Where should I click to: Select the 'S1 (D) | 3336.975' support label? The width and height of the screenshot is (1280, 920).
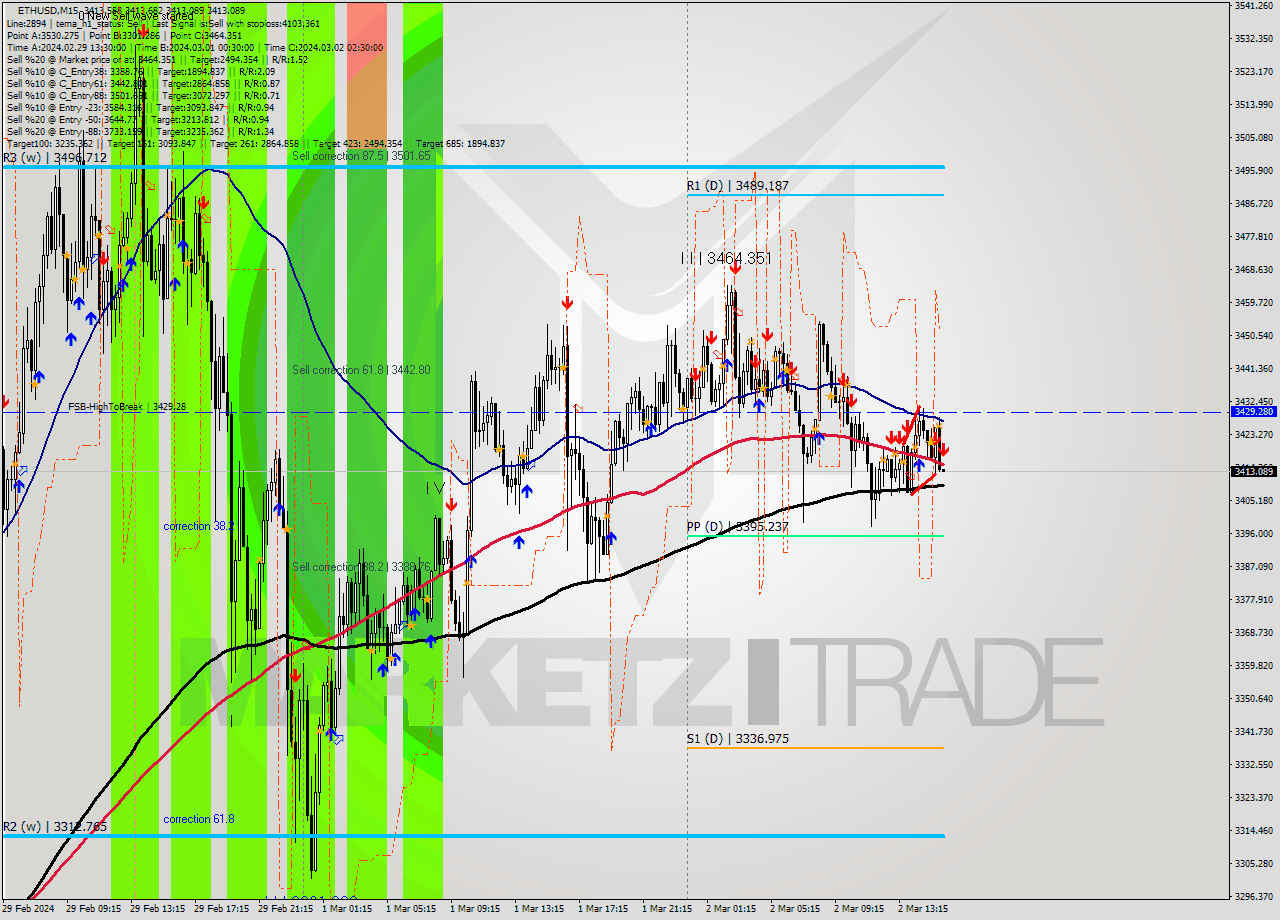737,739
